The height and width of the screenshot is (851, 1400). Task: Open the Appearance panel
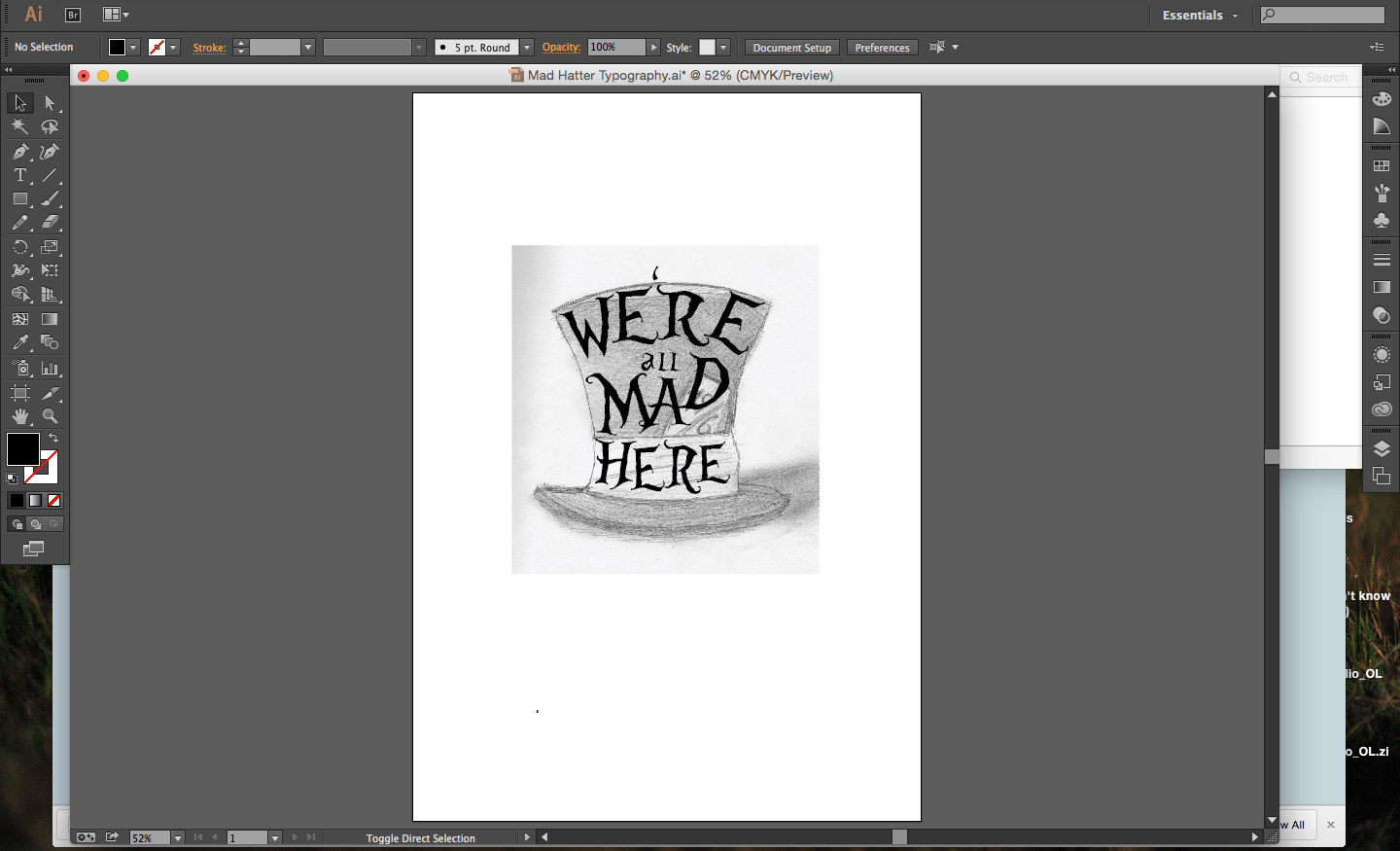pos(1382,355)
